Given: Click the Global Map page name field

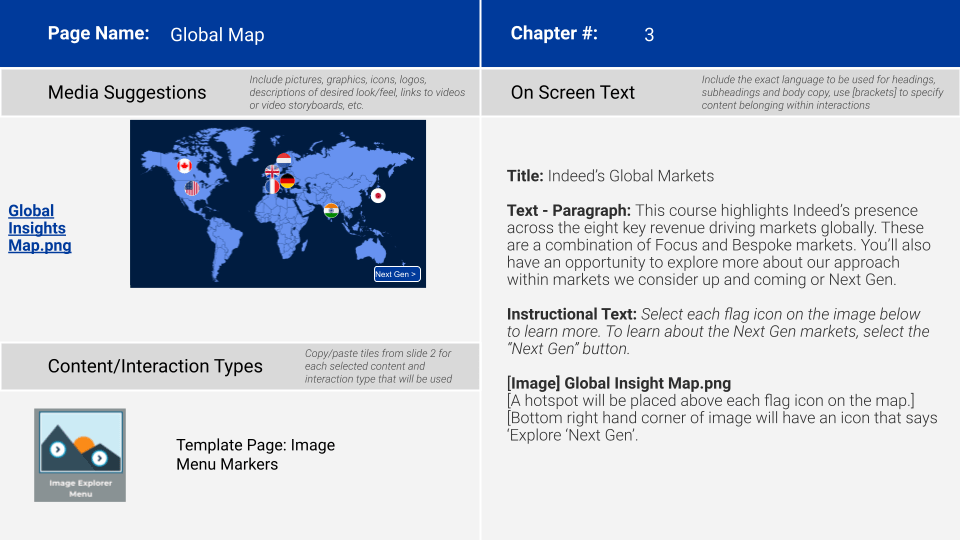Looking at the screenshot, I should [217, 35].
